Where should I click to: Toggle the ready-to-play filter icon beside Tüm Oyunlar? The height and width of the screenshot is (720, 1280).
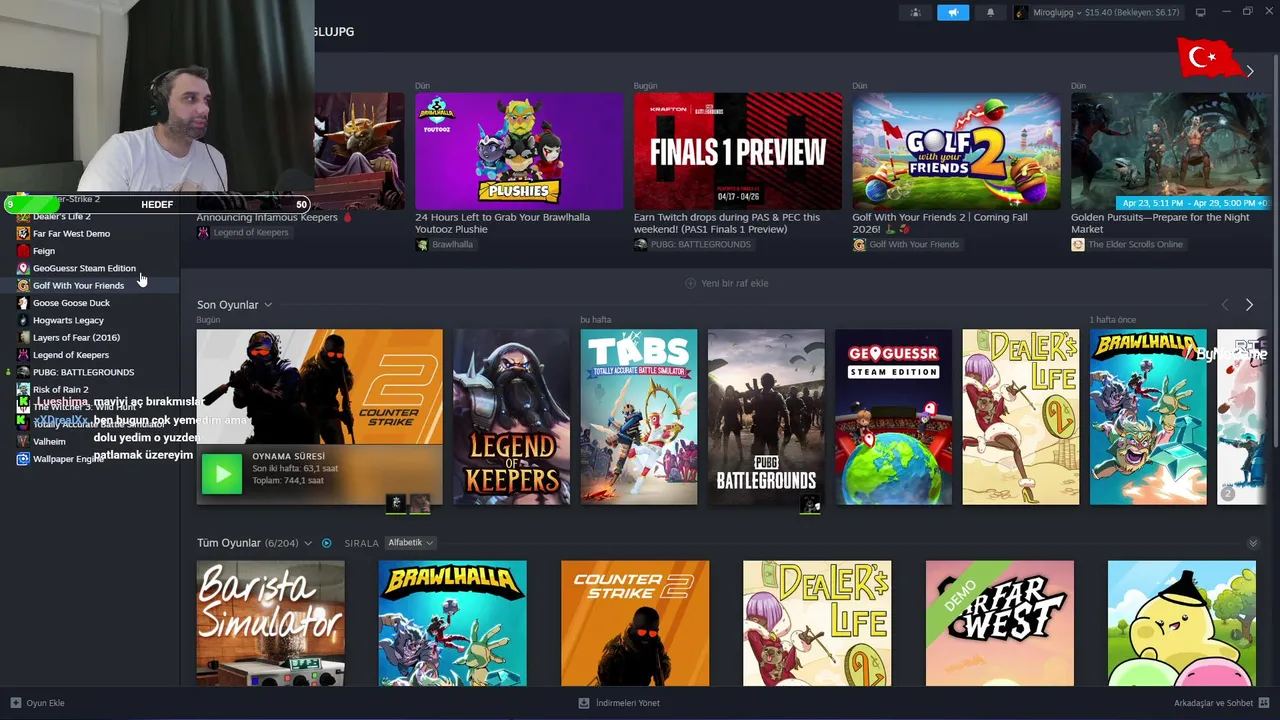click(x=326, y=543)
